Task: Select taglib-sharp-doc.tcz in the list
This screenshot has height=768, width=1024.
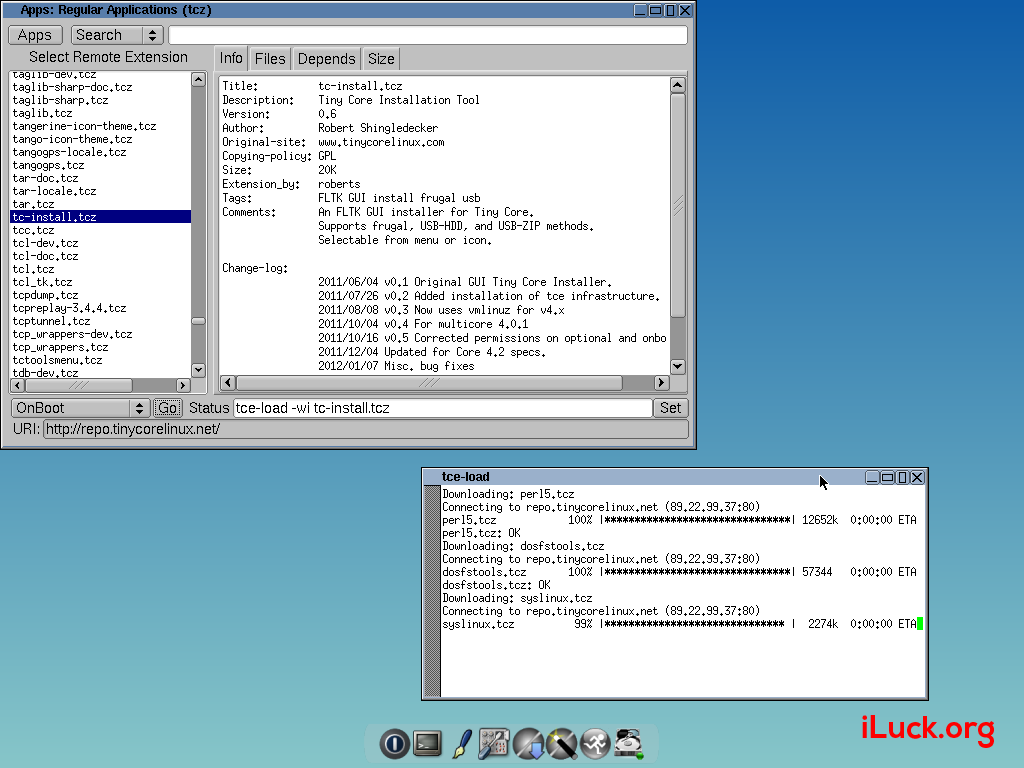Action: coord(101,87)
